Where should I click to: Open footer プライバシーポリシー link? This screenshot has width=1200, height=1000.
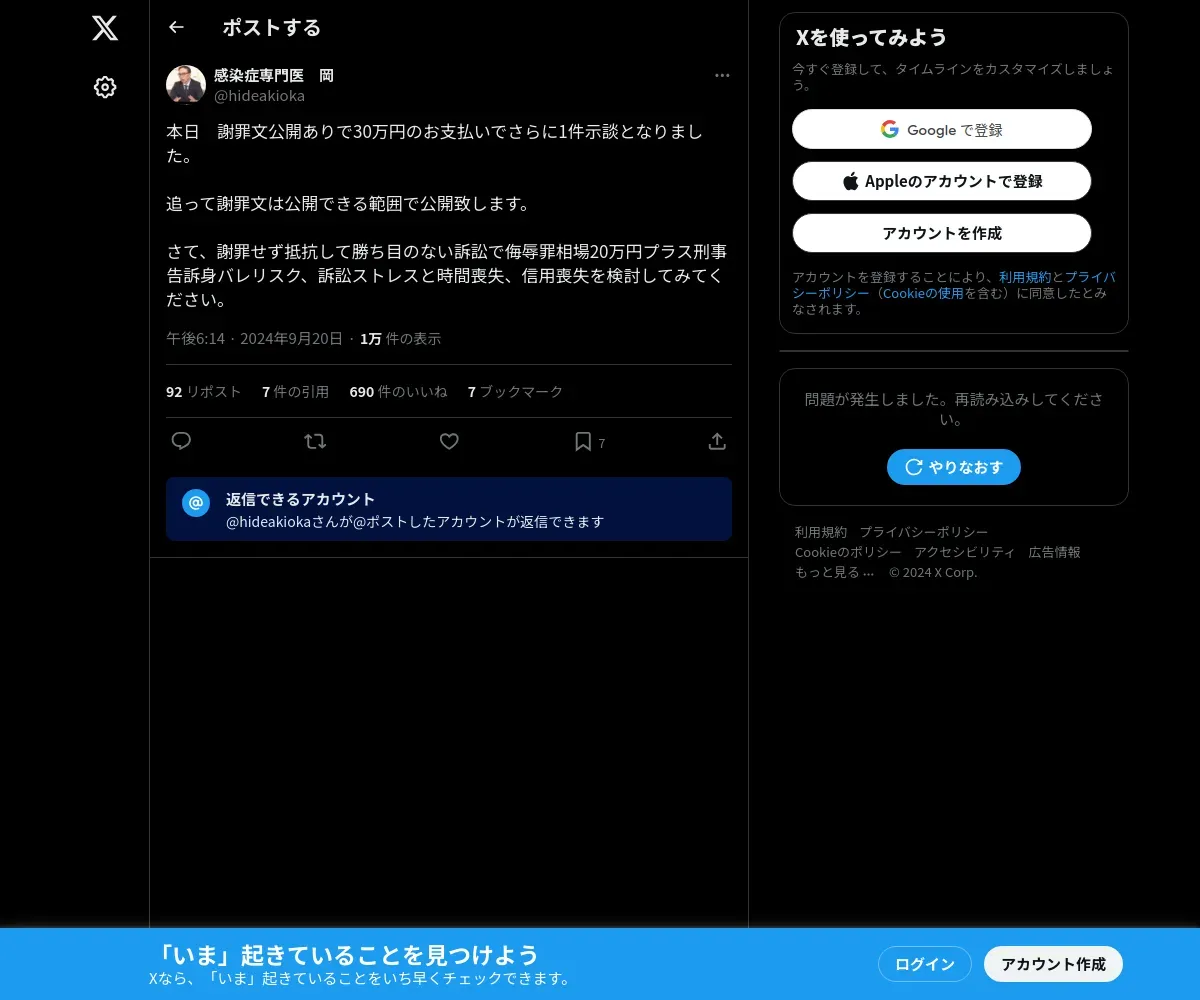(x=924, y=532)
